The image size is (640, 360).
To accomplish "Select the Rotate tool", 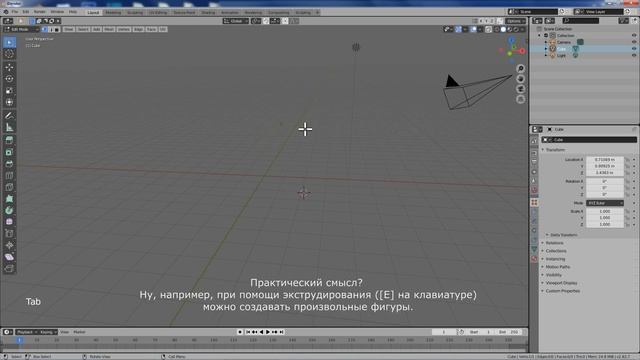I will click(x=9, y=78).
